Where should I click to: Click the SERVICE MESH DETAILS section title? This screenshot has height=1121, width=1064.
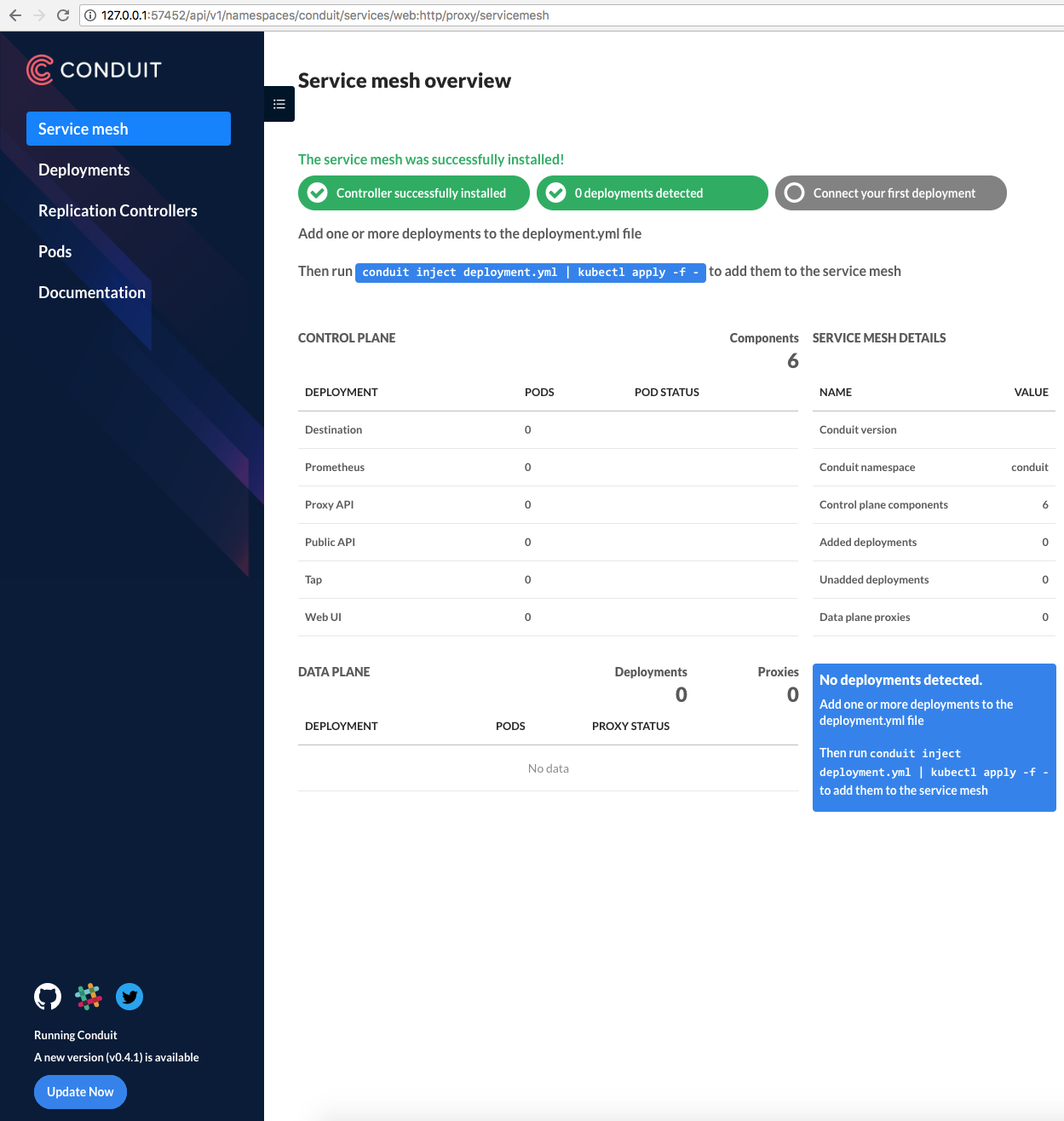tap(879, 338)
